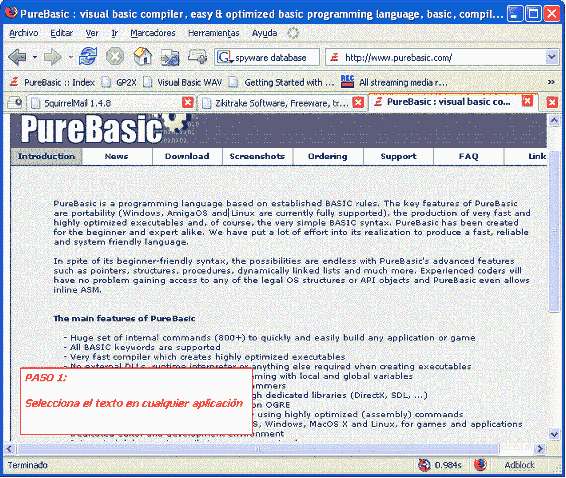Image resolution: width=566 pixels, height=478 pixels.
Task: Click the horizontal scrollbar left arrow
Action: pos(9,449)
